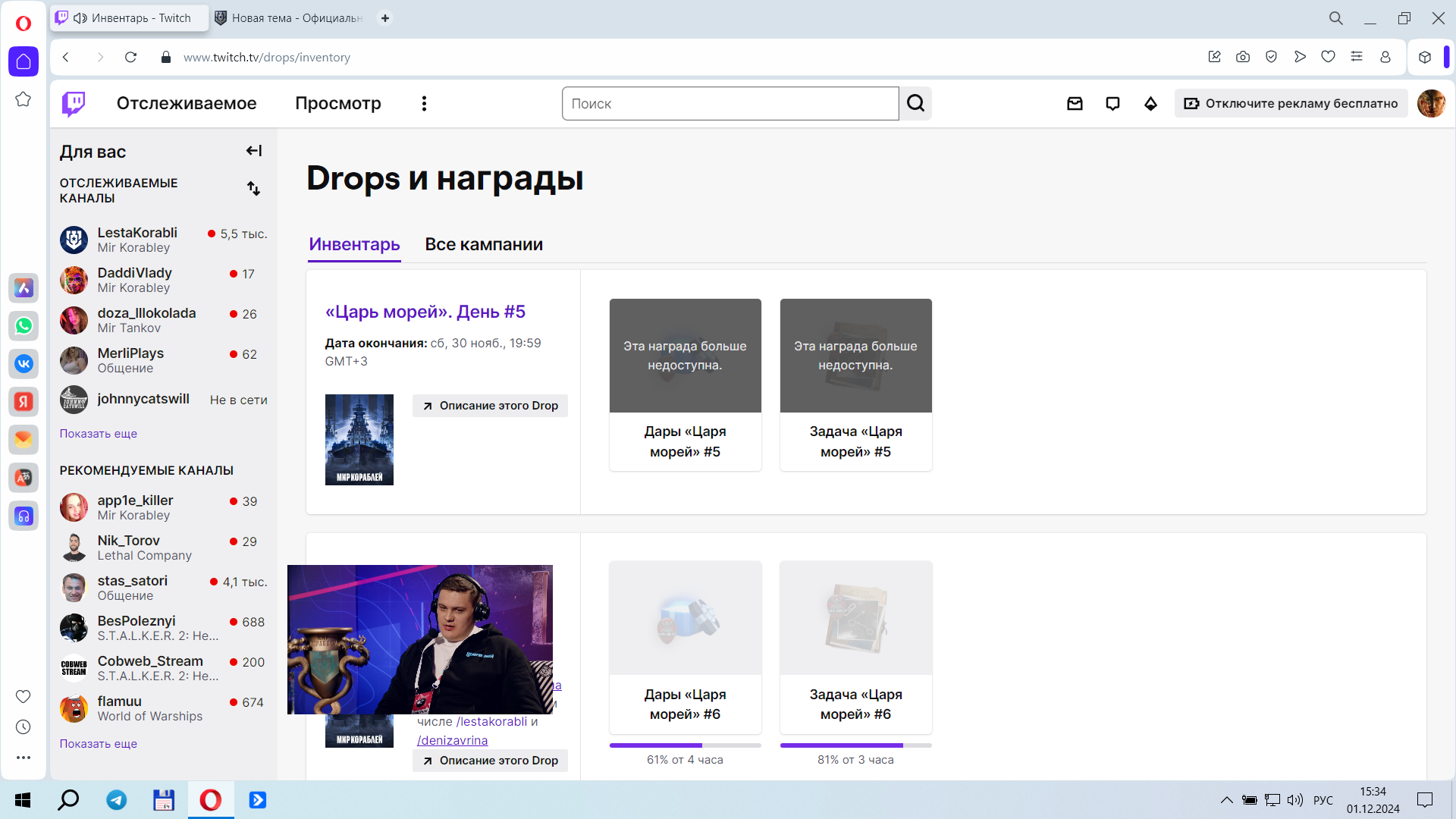Open the whispers chat bubble icon

point(1112,104)
